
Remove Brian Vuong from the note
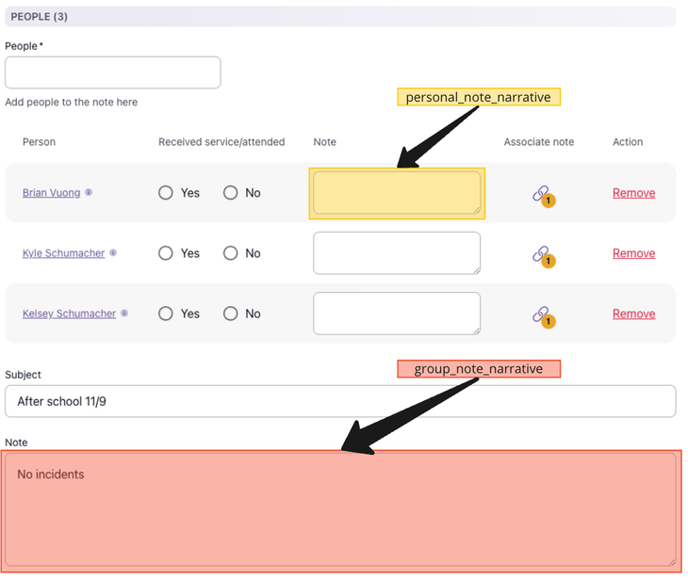(633, 193)
